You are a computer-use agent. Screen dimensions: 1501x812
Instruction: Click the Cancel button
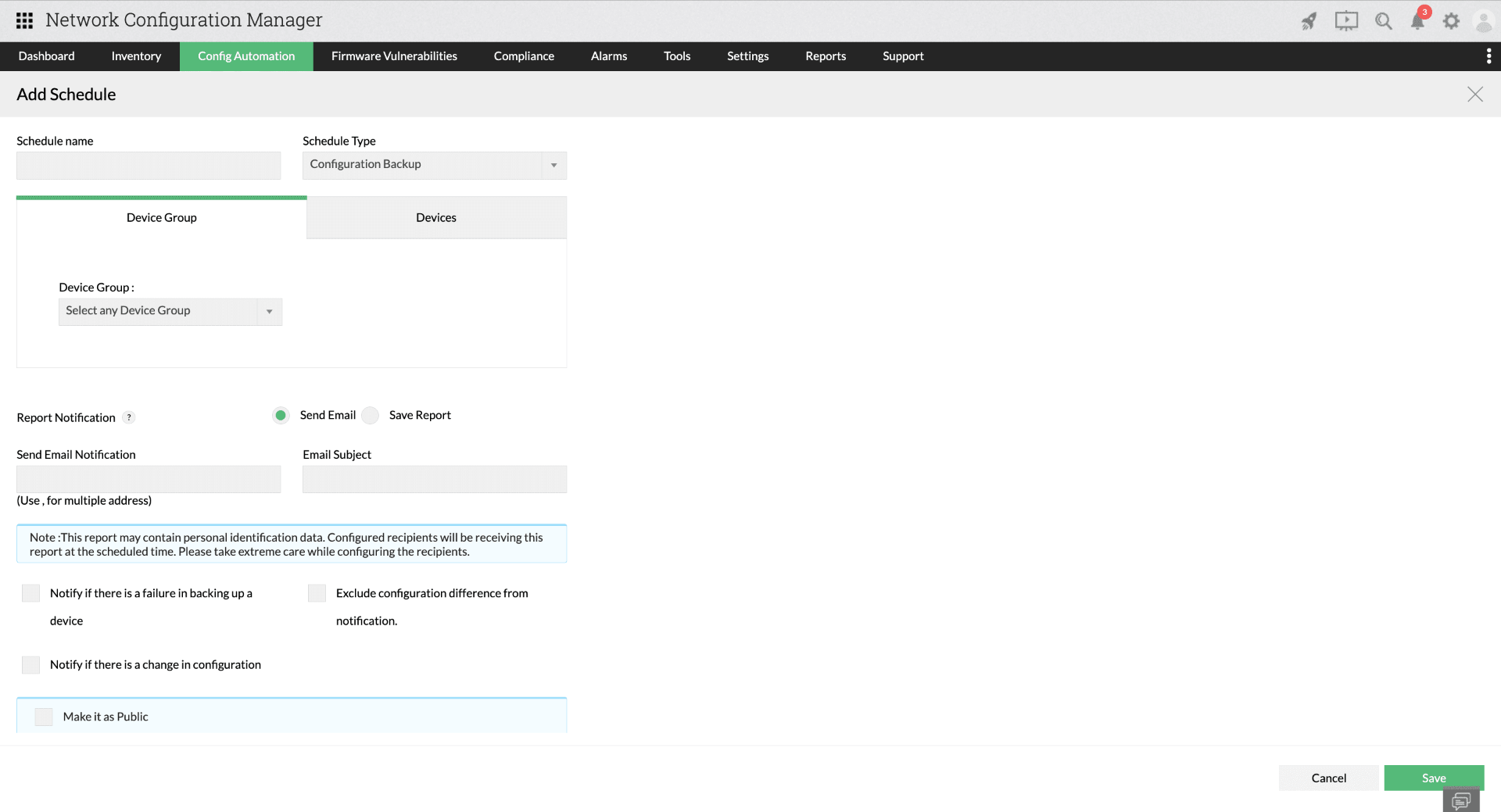pos(1329,778)
